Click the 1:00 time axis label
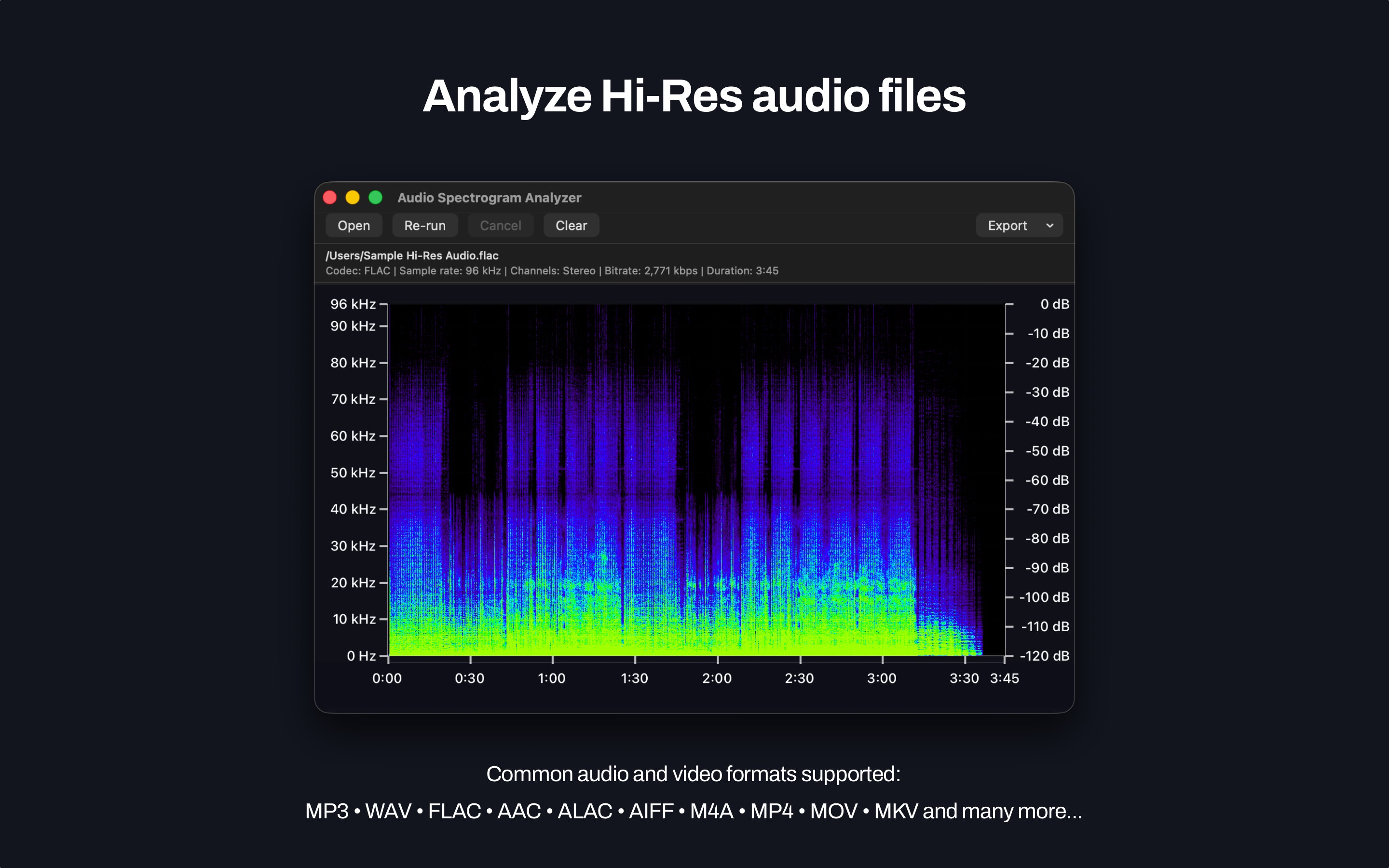Image resolution: width=1389 pixels, height=868 pixels. pos(552,678)
